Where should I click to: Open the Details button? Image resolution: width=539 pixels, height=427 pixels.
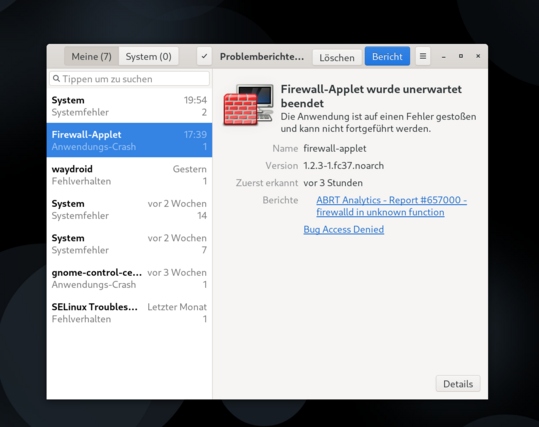tap(458, 384)
